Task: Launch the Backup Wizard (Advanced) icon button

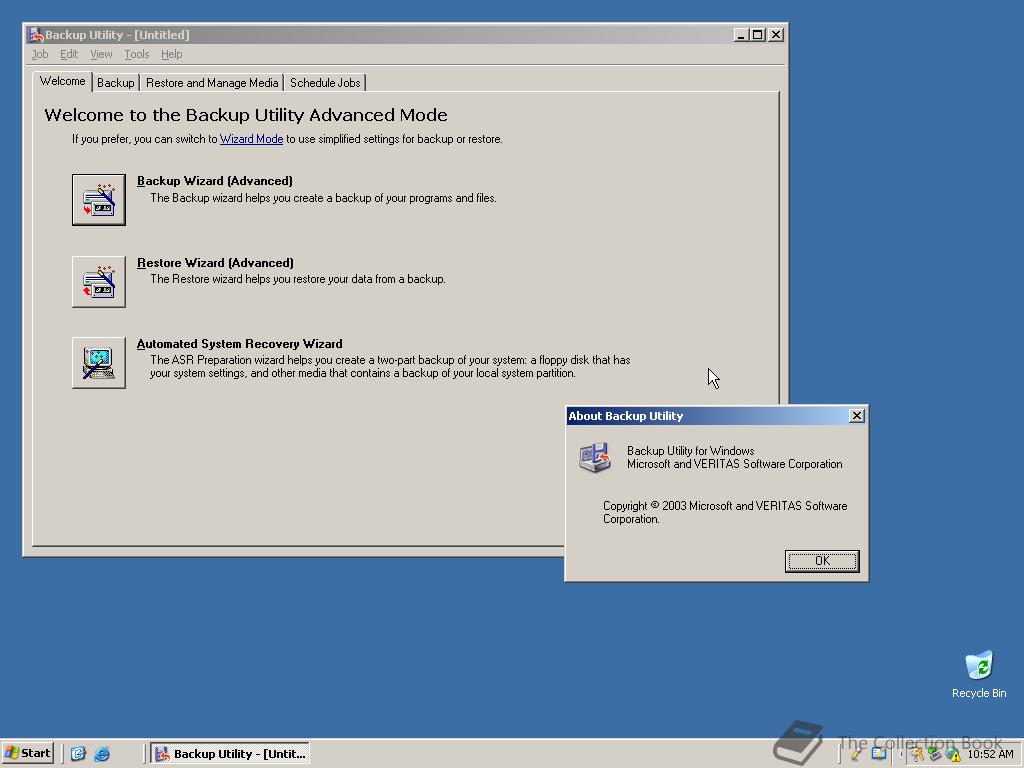Action: click(99, 200)
